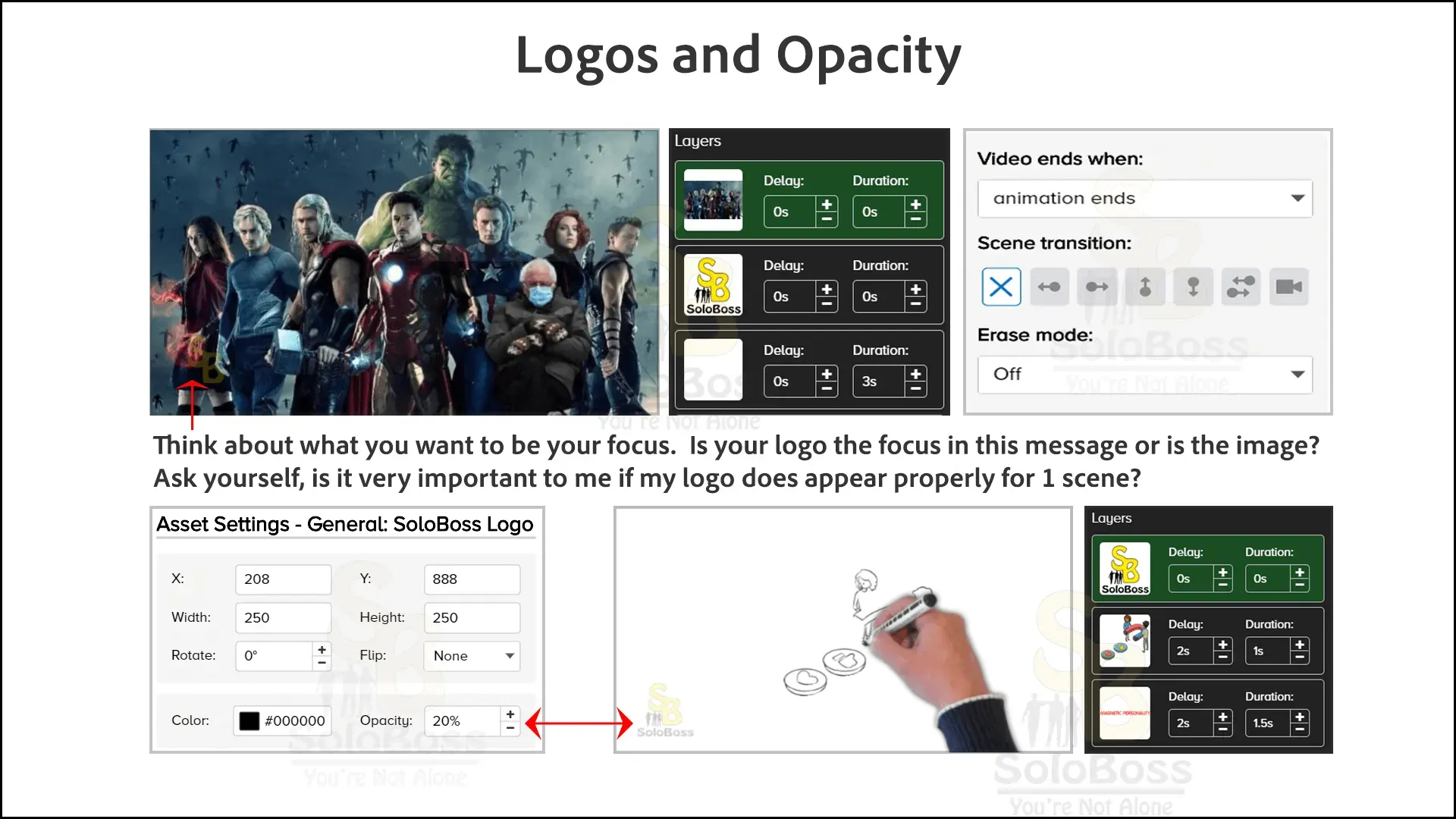The width and height of the screenshot is (1456, 819).
Task: Click the 1s Duration value field
Action: 1268,651
